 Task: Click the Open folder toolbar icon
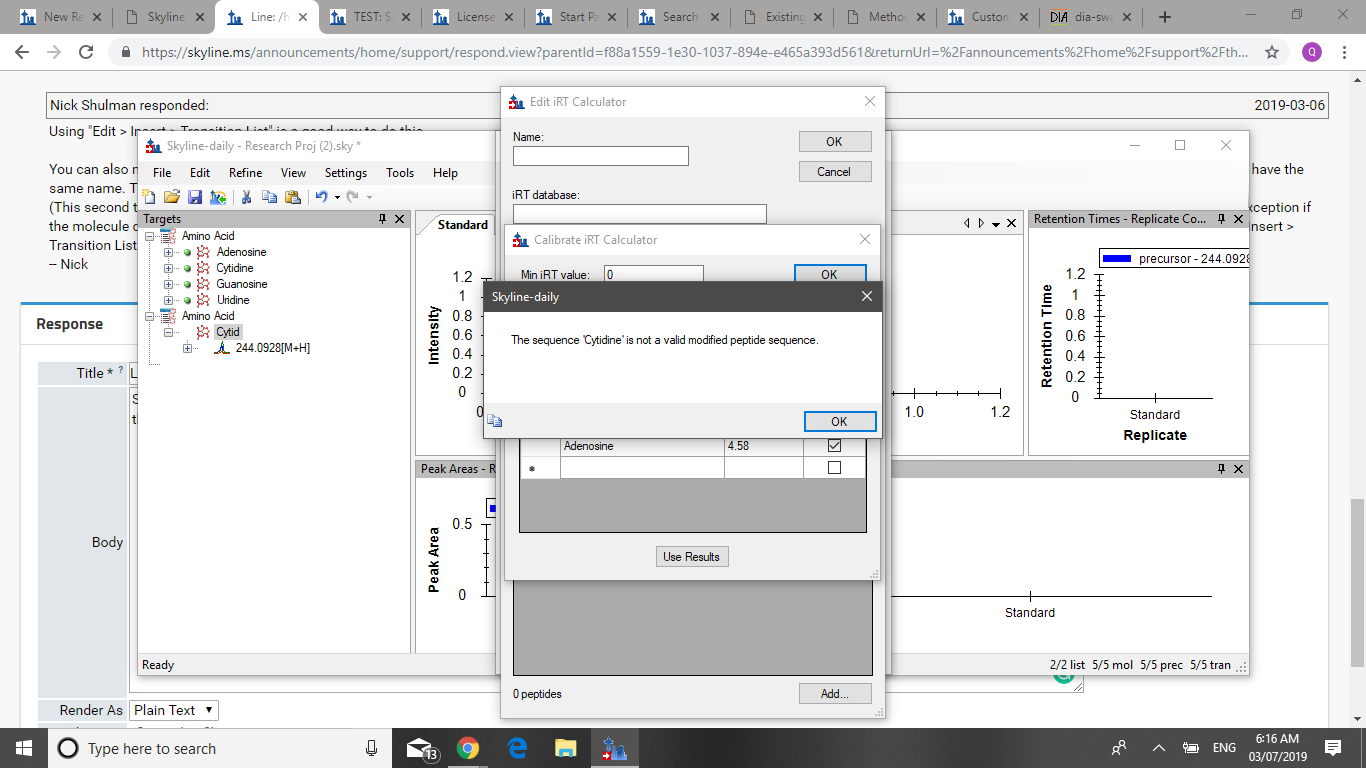[171, 197]
